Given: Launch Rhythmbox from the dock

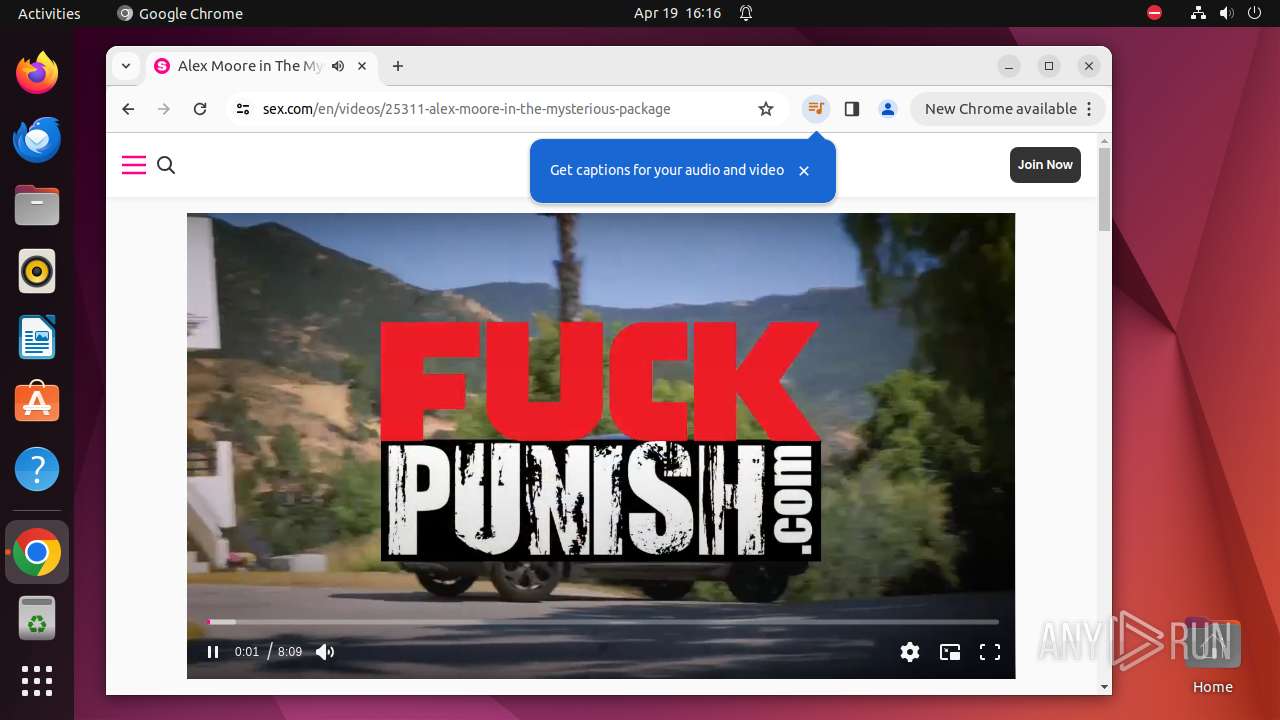Looking at the screenshot, I should (x=37, y=271).
